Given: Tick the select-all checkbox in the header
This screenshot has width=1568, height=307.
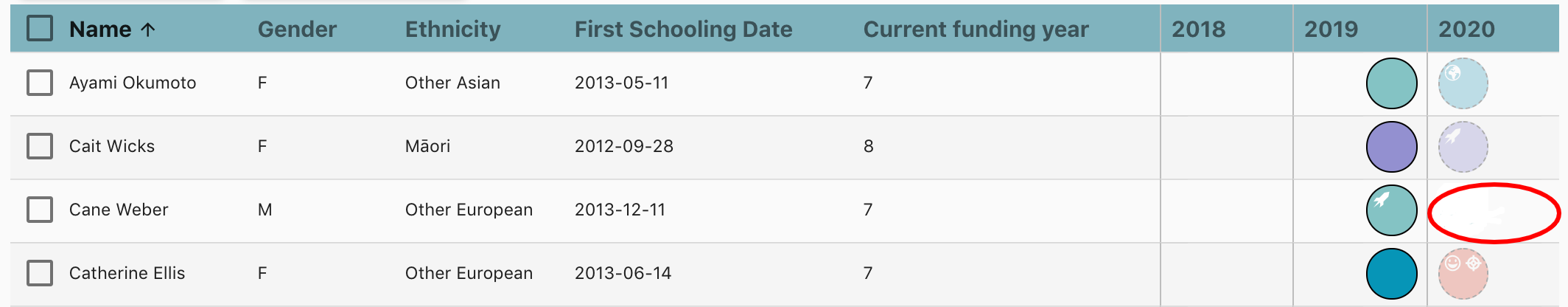Looking at the screenshot, I should pyautogui.click(x=40, y=28).
